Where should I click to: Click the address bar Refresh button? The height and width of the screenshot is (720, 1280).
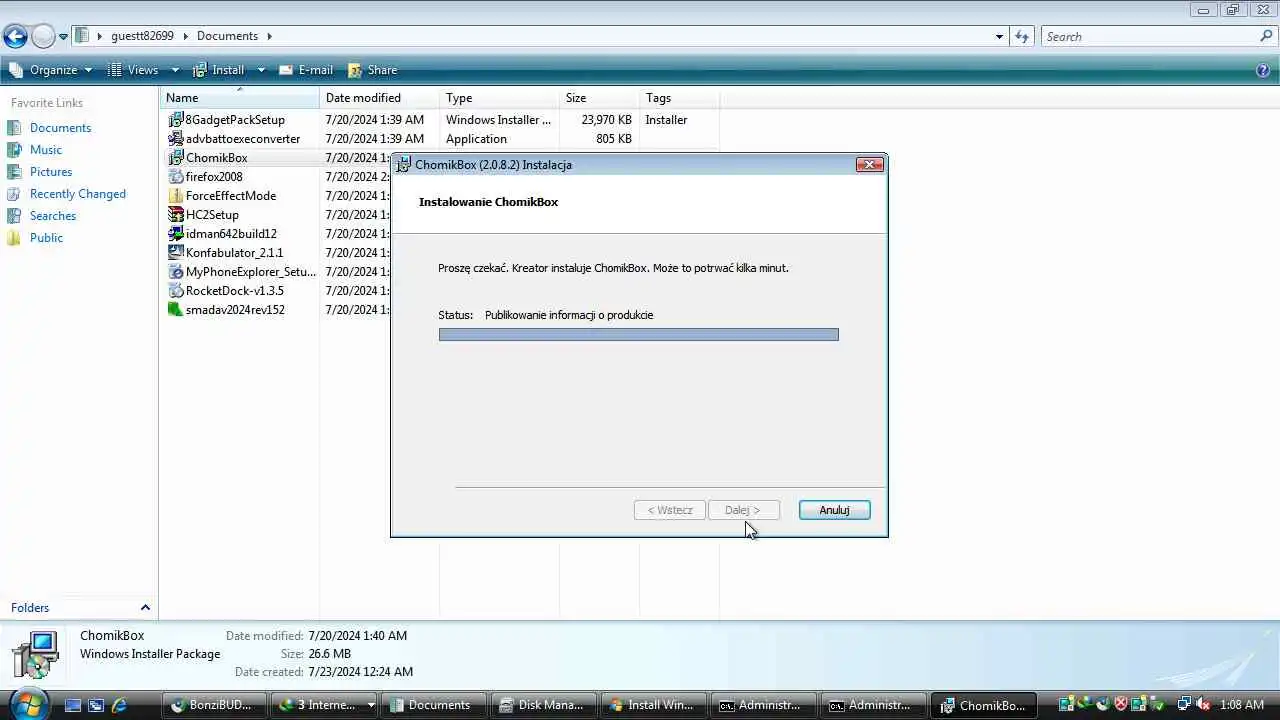click(x=1022, y=37)
